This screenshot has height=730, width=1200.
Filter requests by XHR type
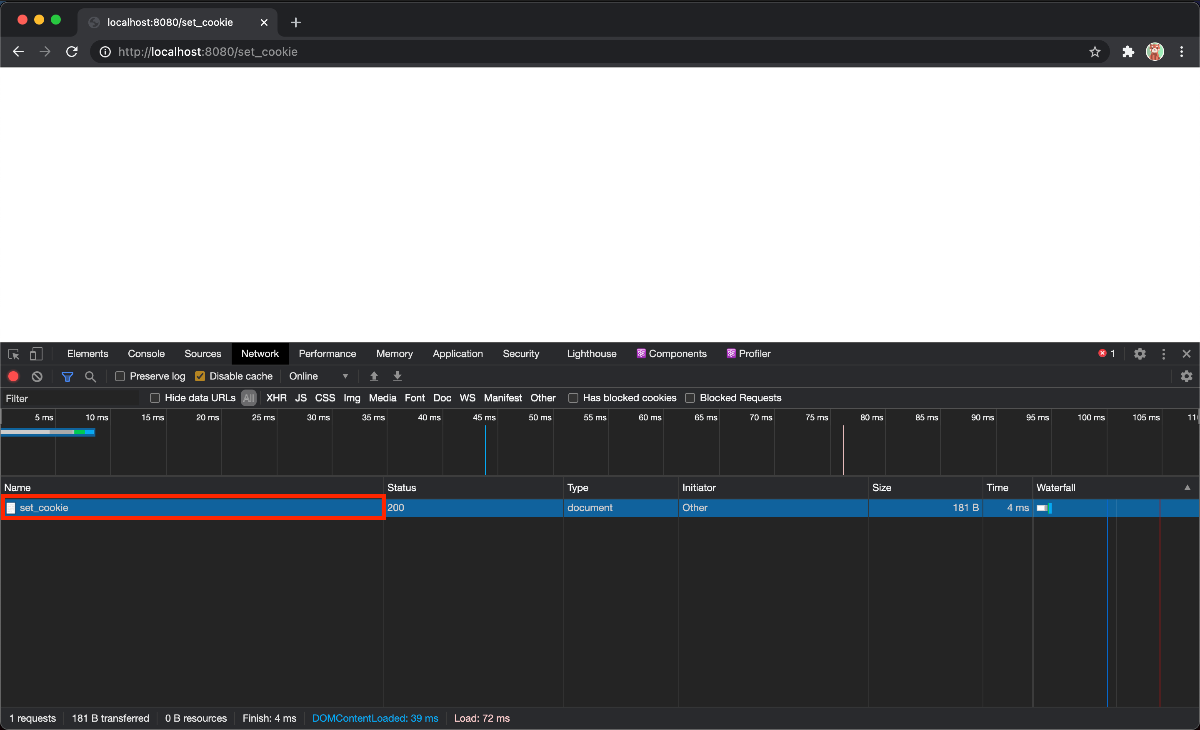pos(276,398)
